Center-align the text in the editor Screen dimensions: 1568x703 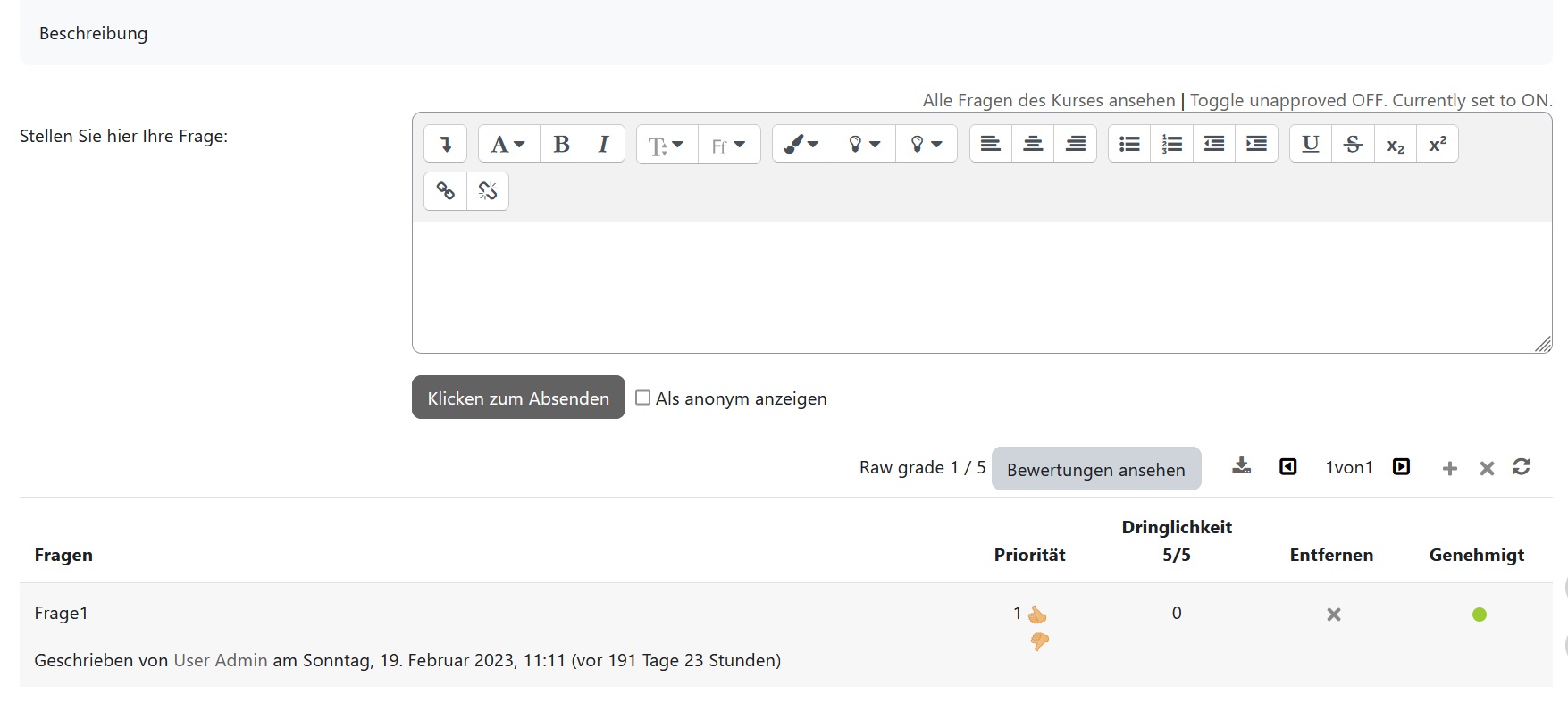(1033, 144)
